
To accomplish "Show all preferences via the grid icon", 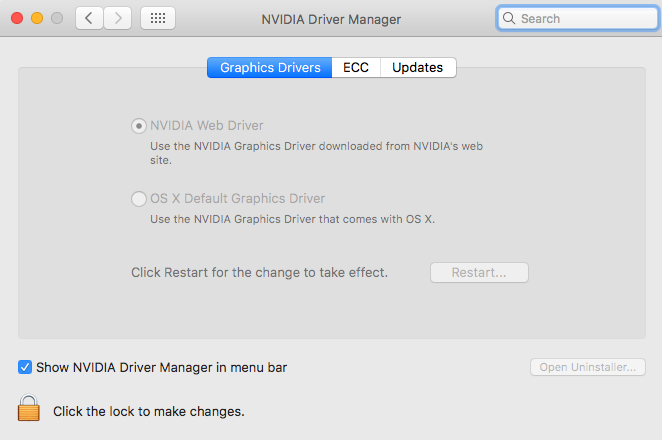I will click(158, 18).
